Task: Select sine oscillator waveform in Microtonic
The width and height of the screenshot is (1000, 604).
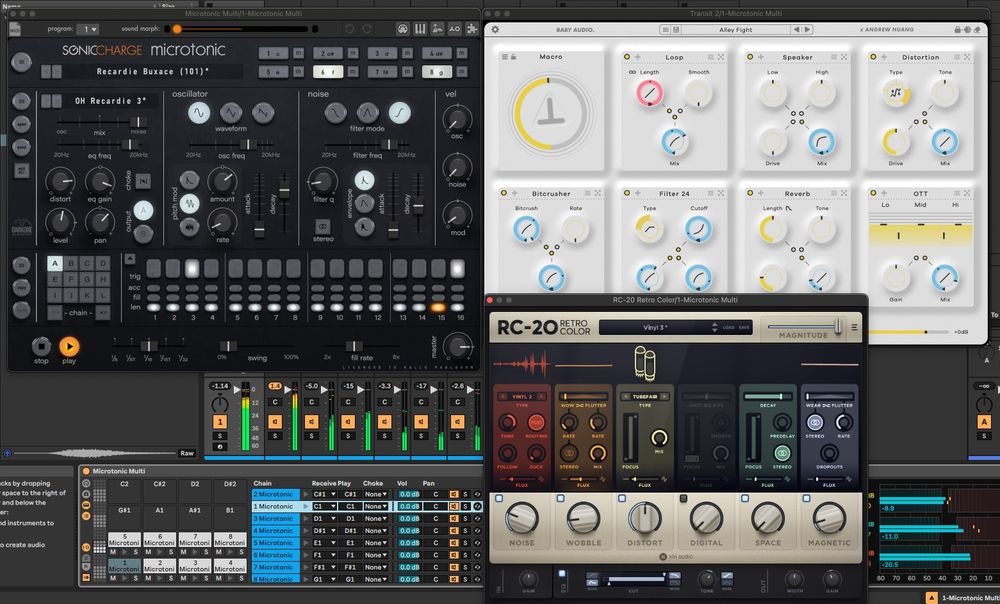Action: point(199,113)
